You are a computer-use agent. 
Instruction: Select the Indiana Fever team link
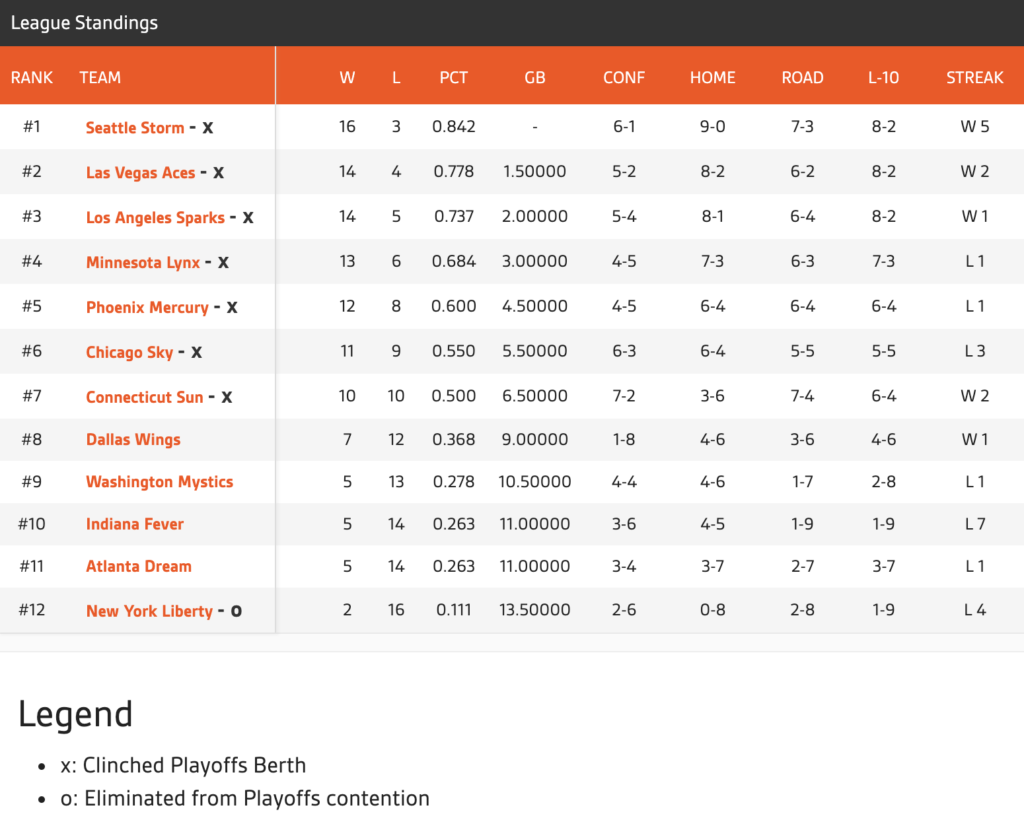coord(135,524)
